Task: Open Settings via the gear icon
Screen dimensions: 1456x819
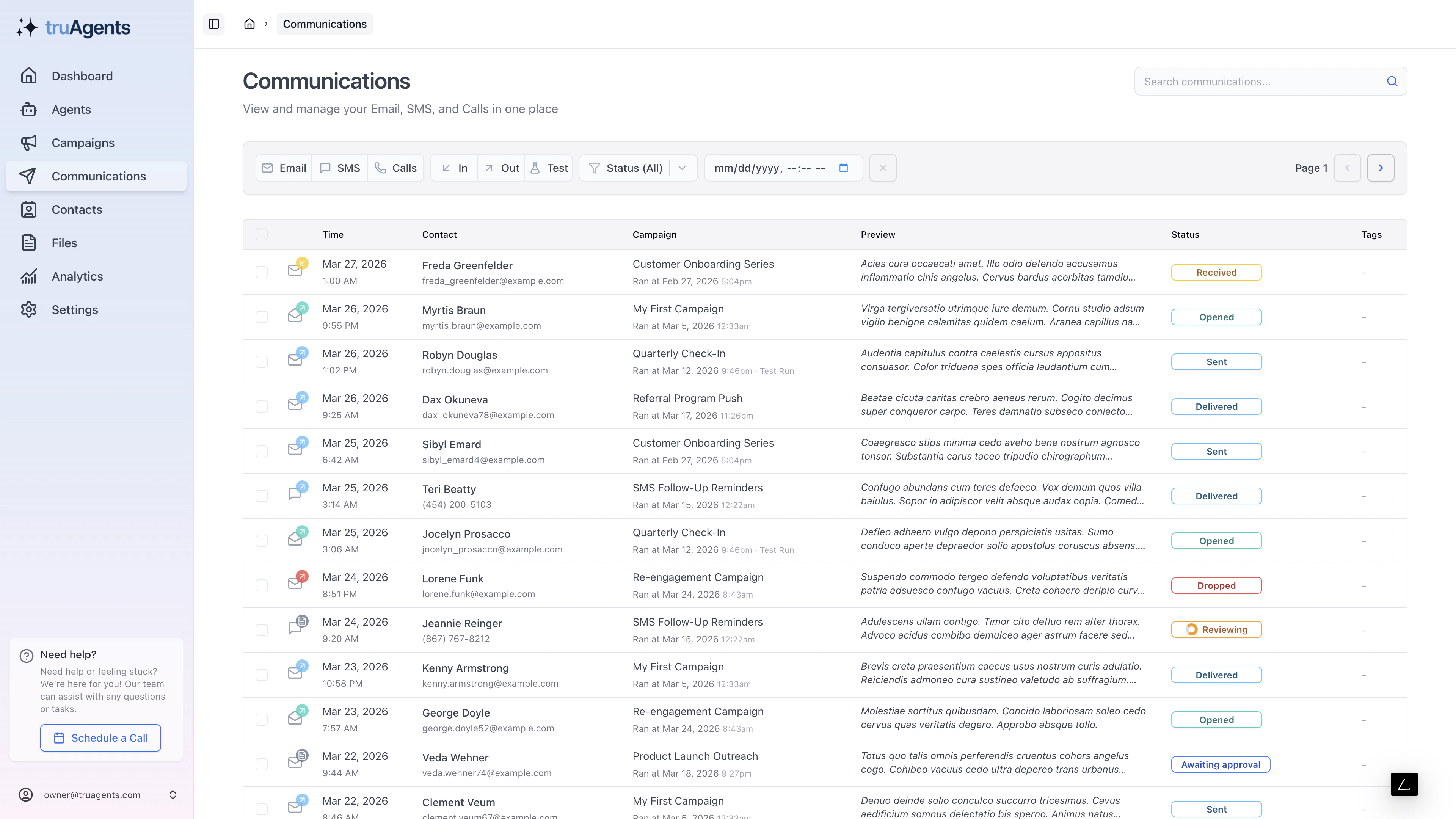Action: tap(29, 309)
